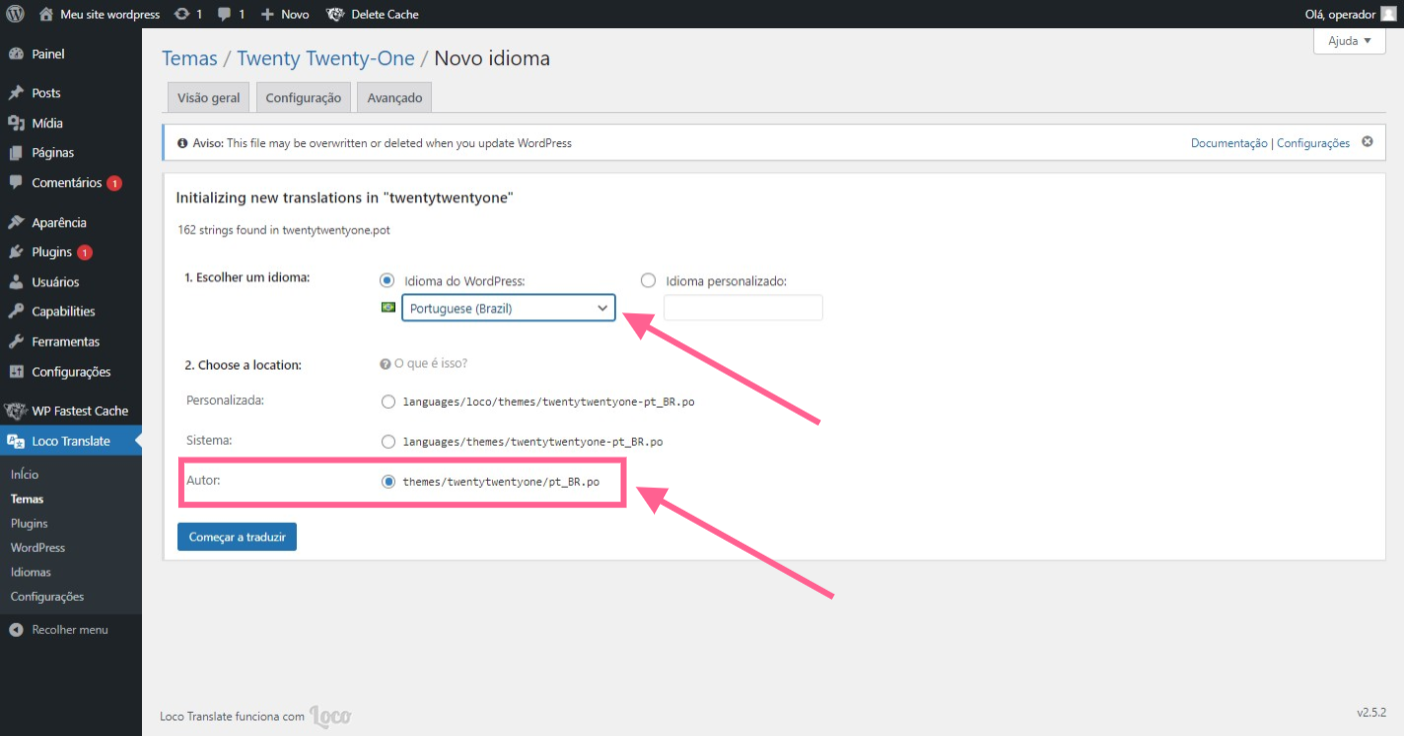This screenshot has height=736, width=1404.
Task: Click the v2.5.2 version text
Action: tap(1371, 713)
